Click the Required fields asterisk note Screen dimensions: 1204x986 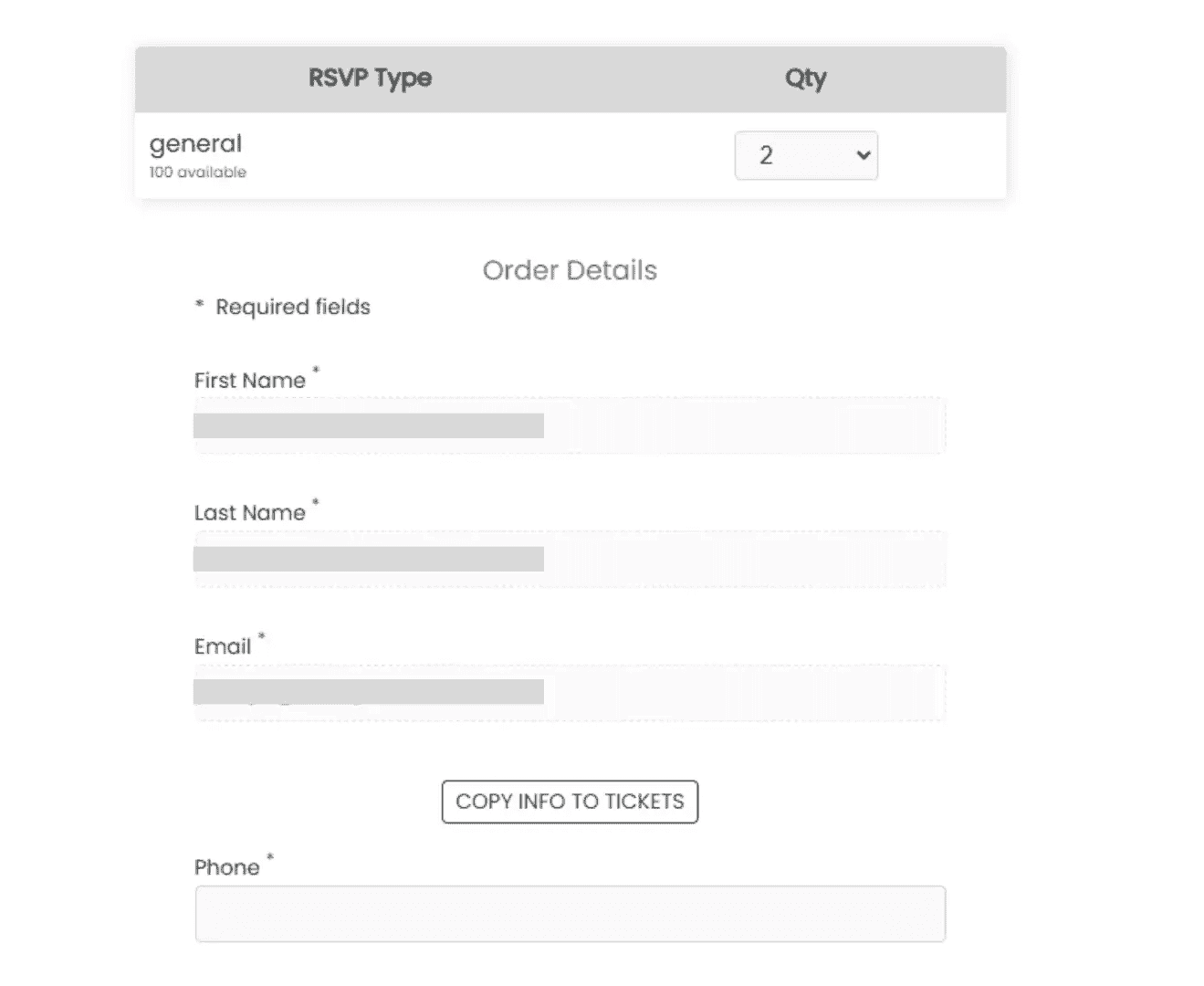[x=283, y=307]
